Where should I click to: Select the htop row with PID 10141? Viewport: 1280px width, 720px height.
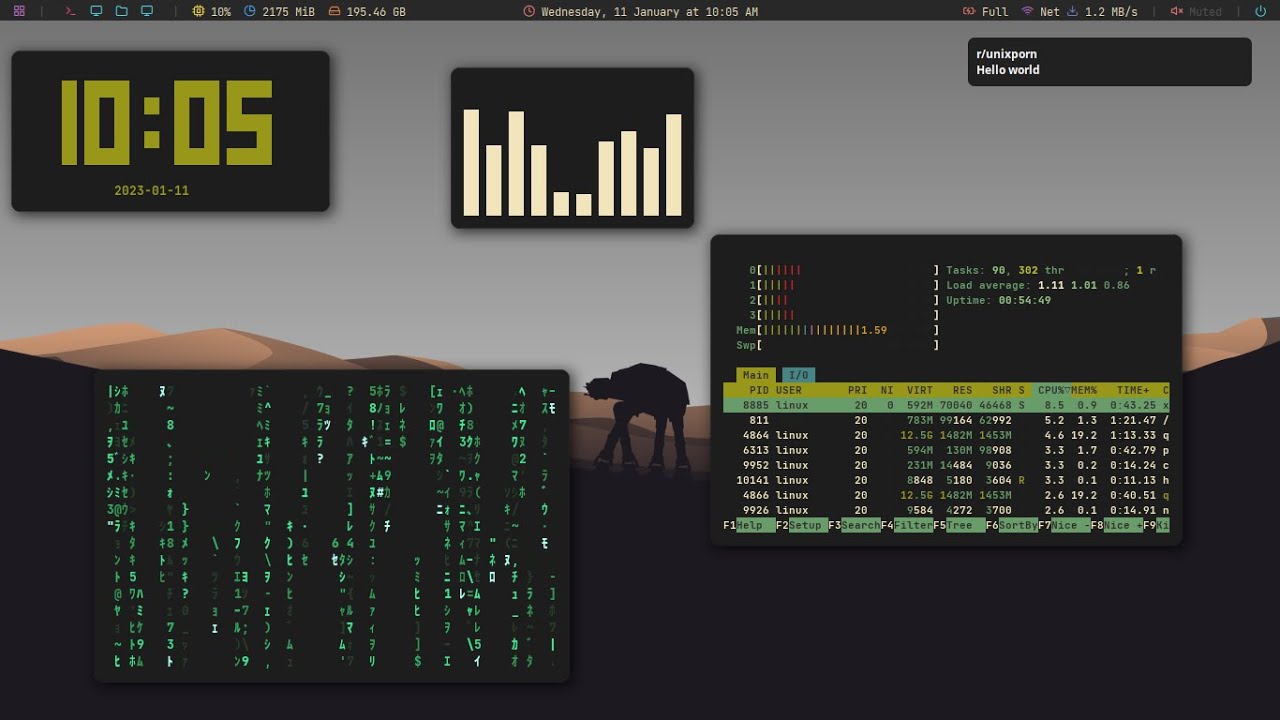[x=946, y=480]
